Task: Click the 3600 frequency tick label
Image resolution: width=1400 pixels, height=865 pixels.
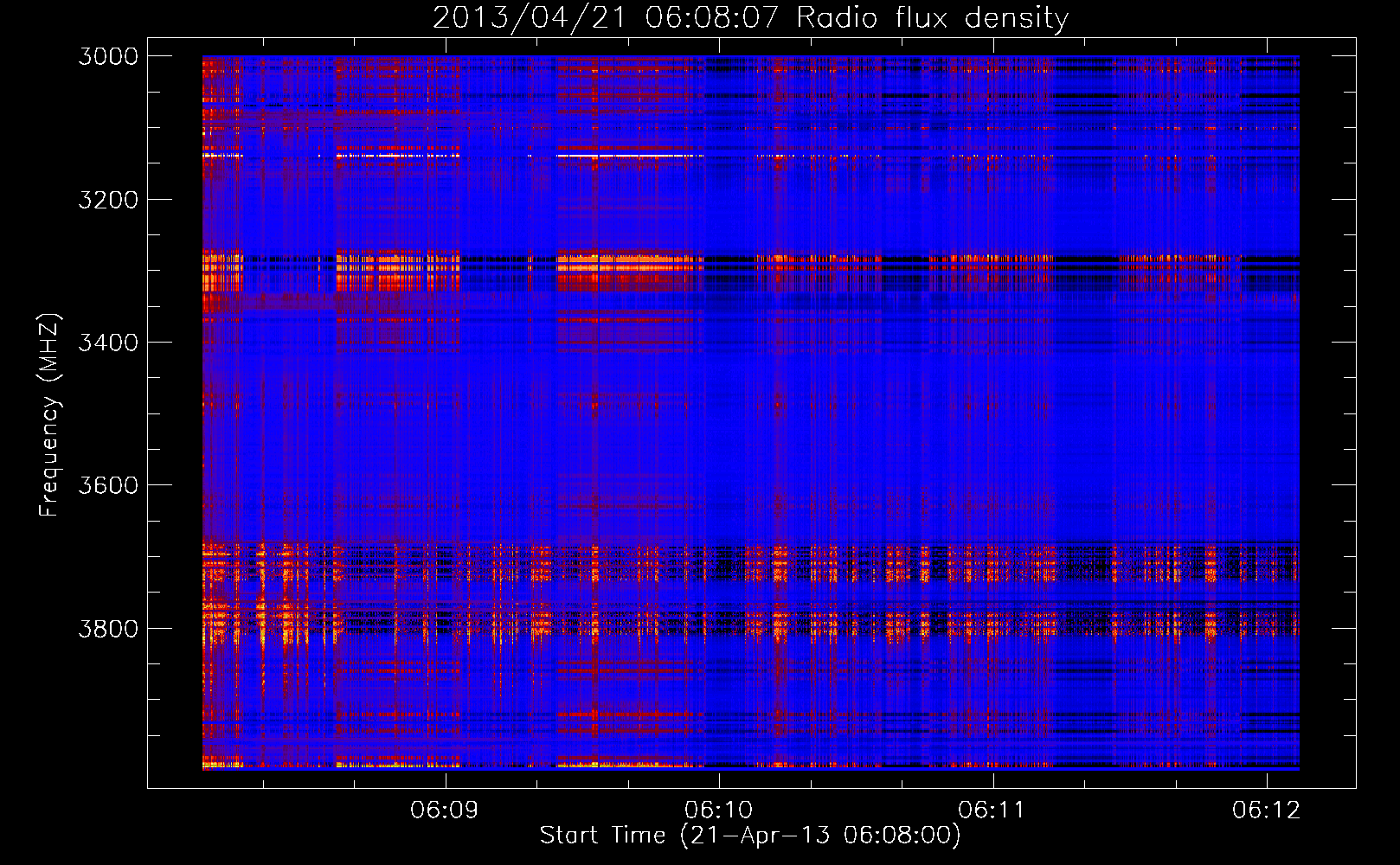Action: (x=108, y=485)
